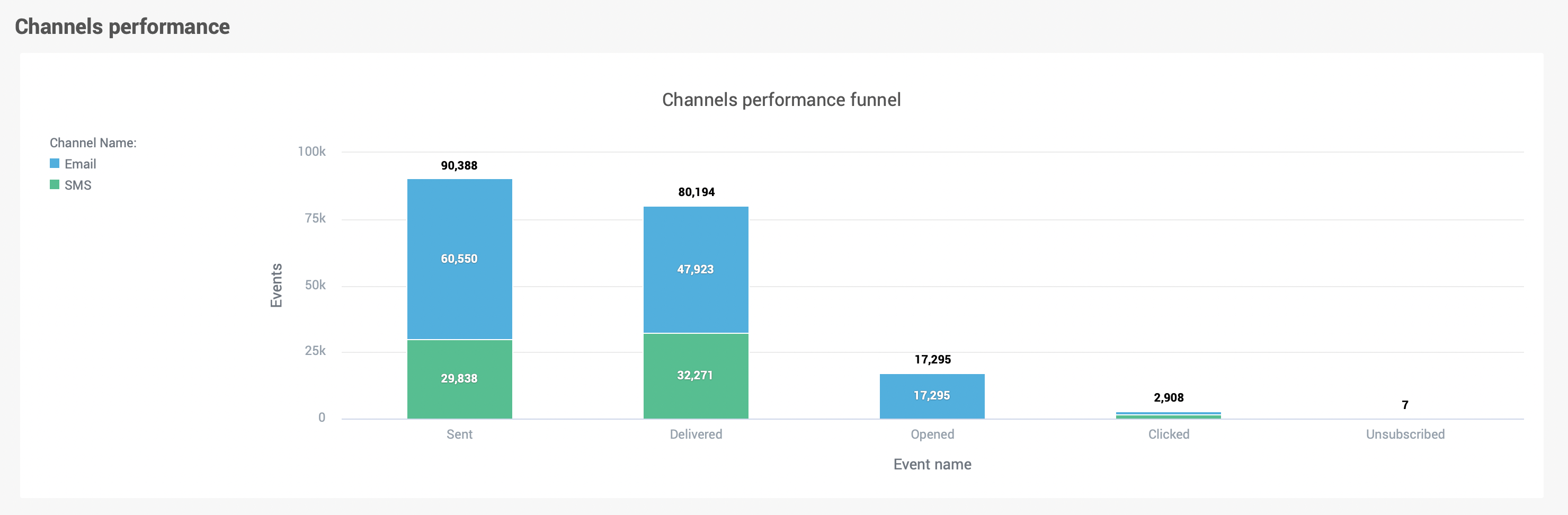Click the thin Clicked bar
Viewport: 1568px width, 515px height.
1168,415
